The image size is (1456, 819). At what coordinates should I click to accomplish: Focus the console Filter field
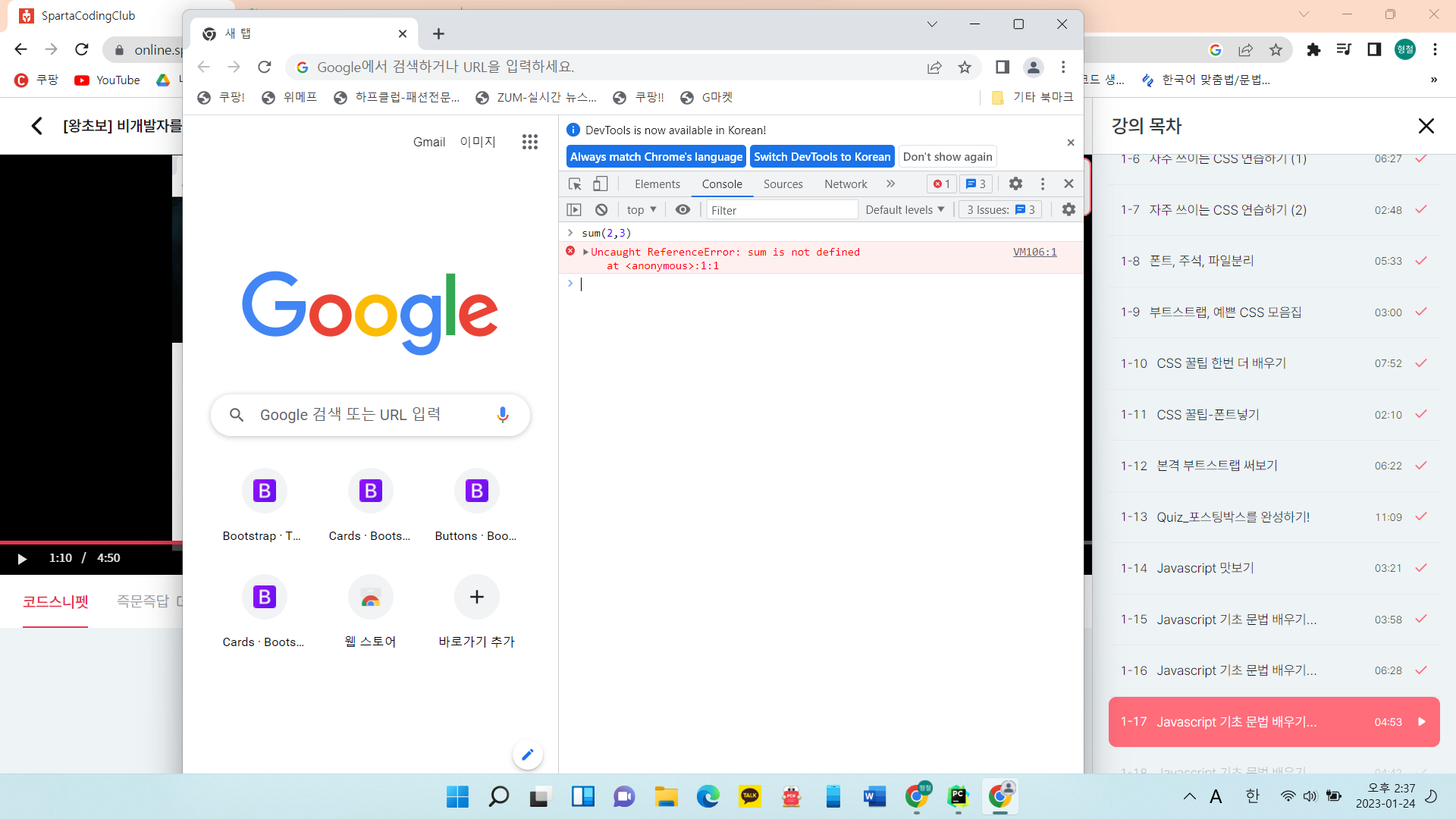(782, 210)
